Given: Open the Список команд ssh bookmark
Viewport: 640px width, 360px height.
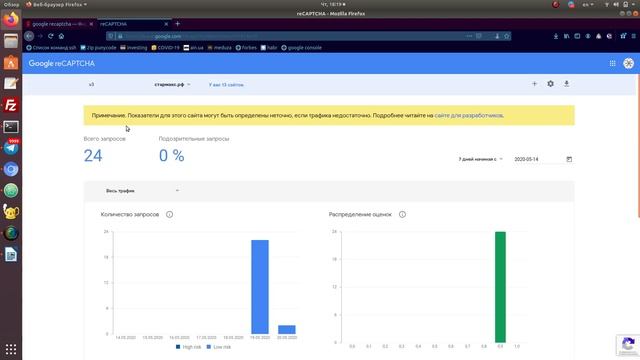Looking at the screenshot, I should tap(51, 48).
